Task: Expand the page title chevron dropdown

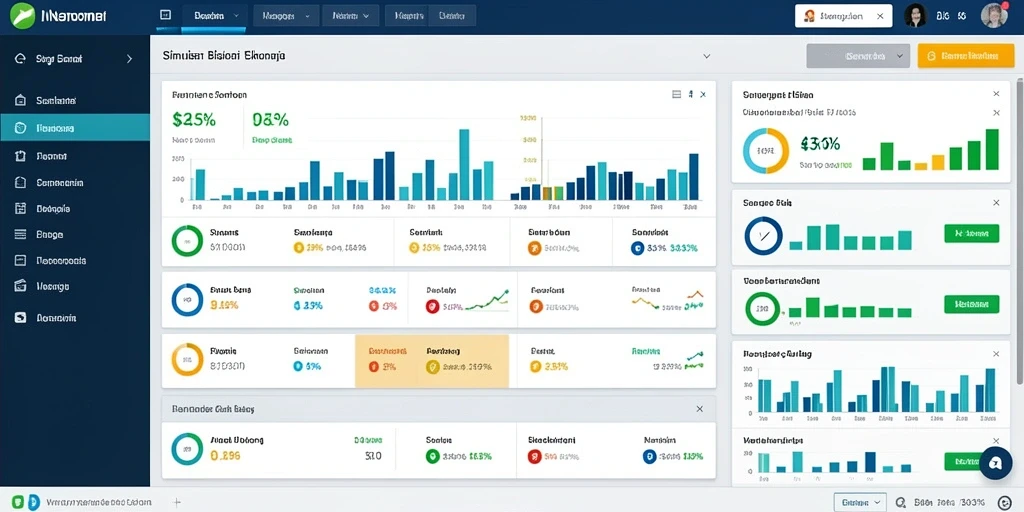Action: pos(707,57)
